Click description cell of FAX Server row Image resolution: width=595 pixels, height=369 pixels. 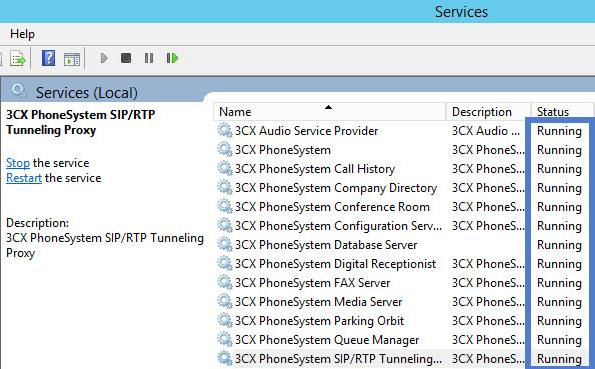point(488,283)
